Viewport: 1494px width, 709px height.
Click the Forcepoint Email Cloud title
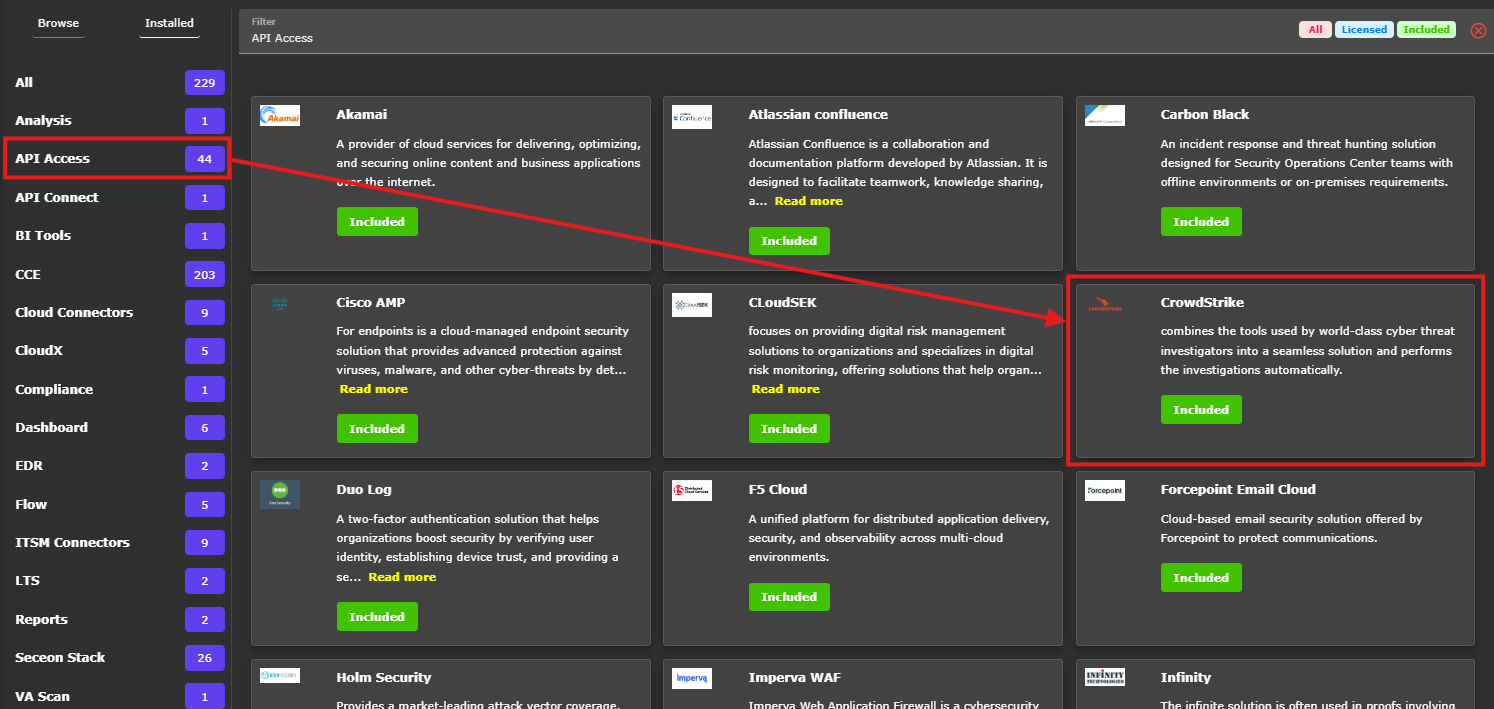coord(1238,489)
